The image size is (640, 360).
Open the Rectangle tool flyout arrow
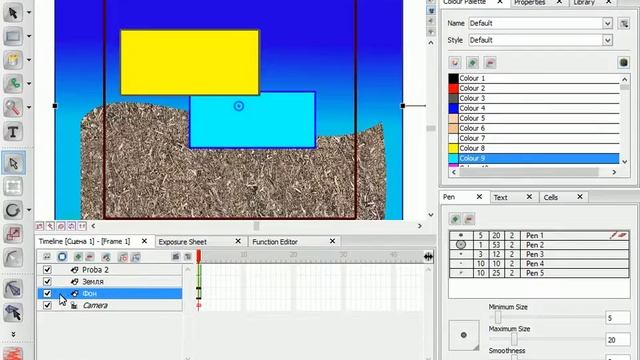click(x=29, y=36)
